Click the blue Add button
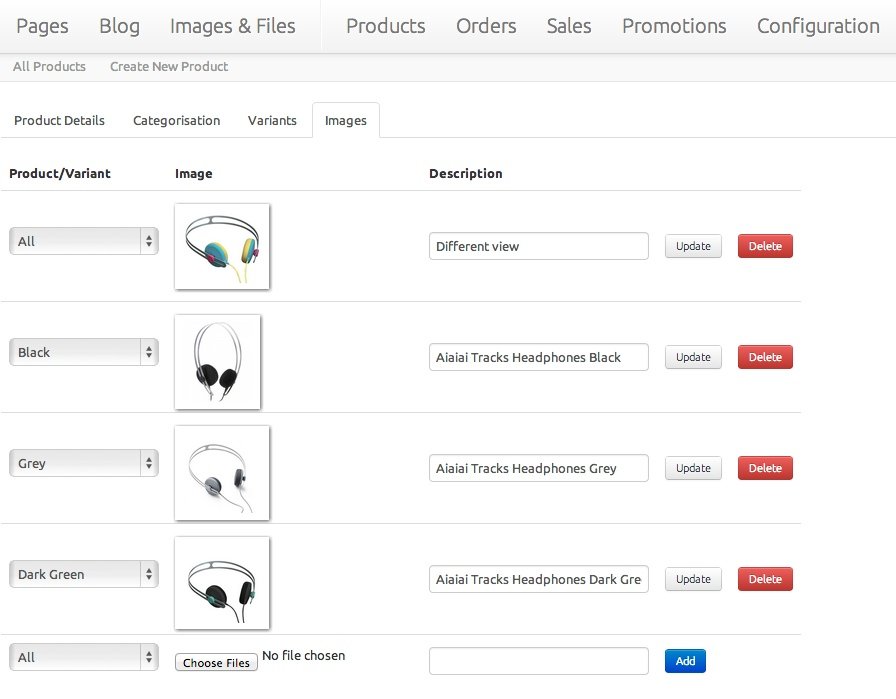The height and width of the screenshot is (699, 896). coord(685,661)
